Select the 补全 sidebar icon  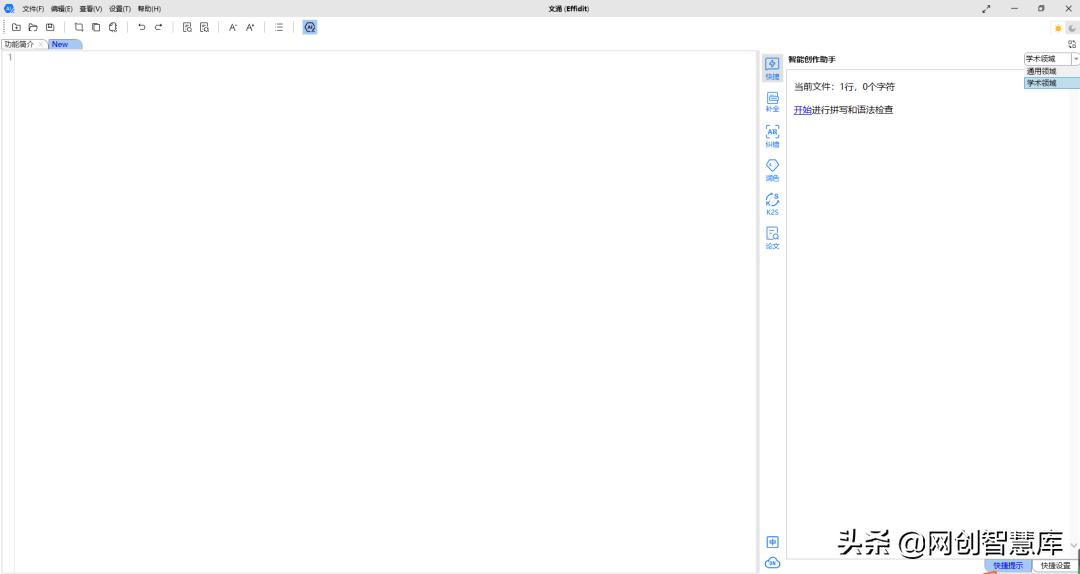[x=772, y=102]
